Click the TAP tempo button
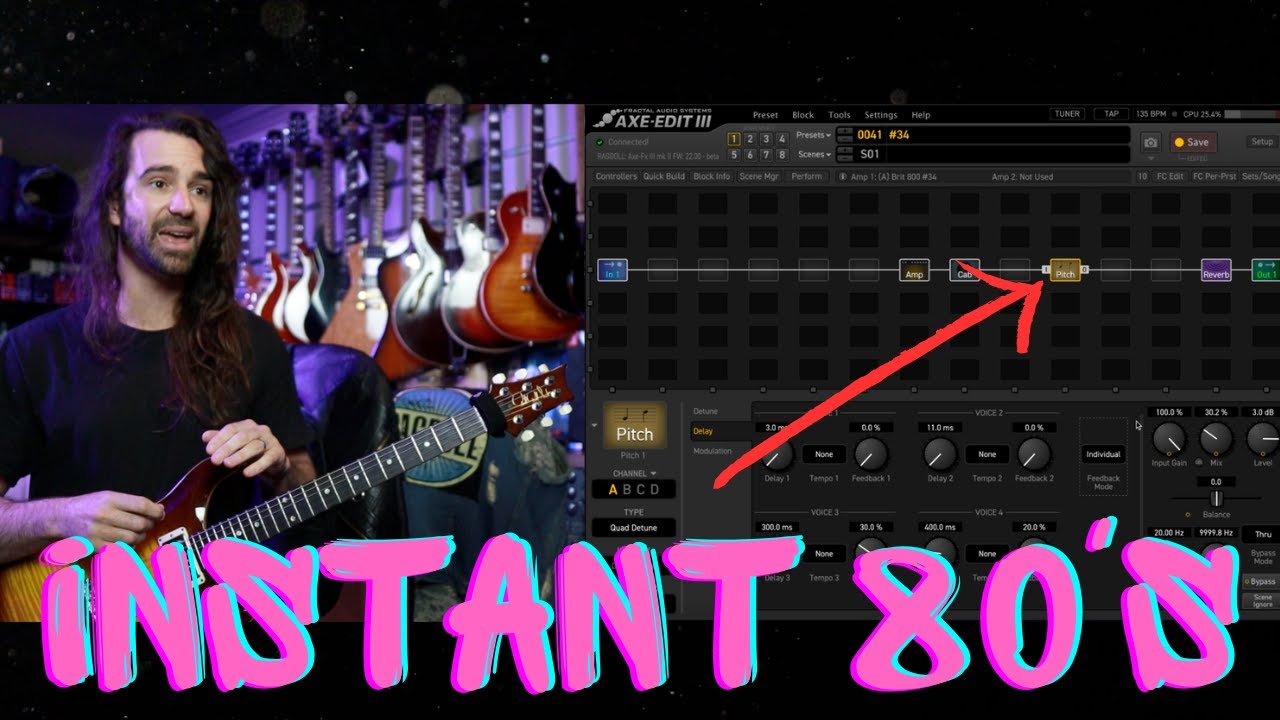 [x=1111, y=114]
